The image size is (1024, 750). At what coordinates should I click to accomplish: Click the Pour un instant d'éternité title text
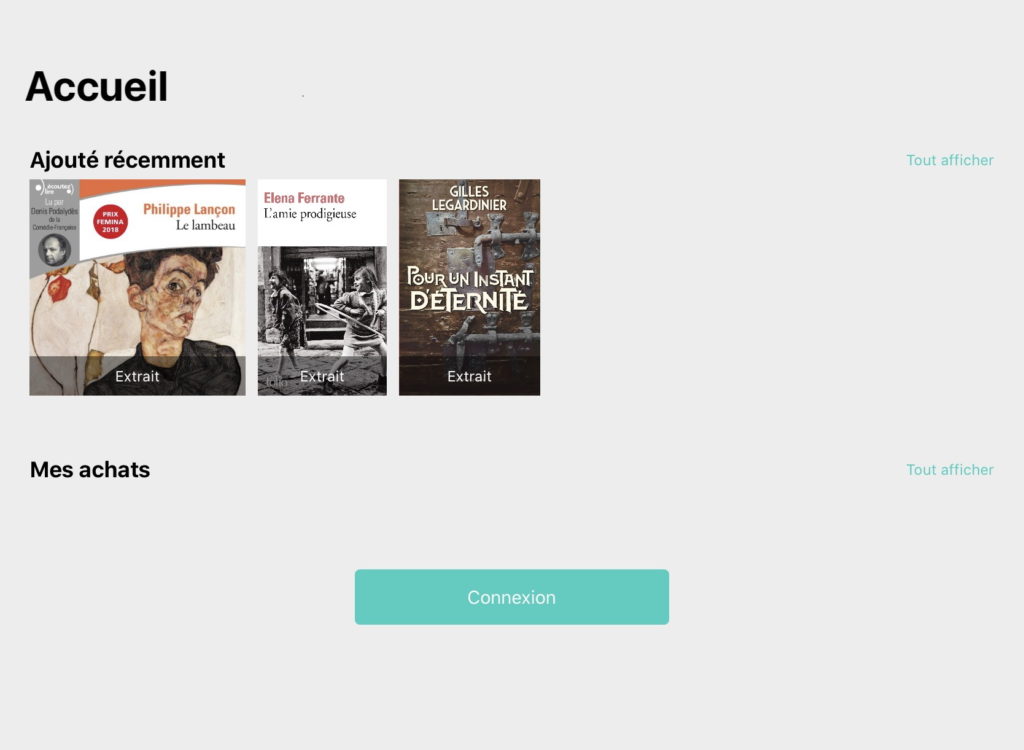pyautogui.click(x=470, y=289)
